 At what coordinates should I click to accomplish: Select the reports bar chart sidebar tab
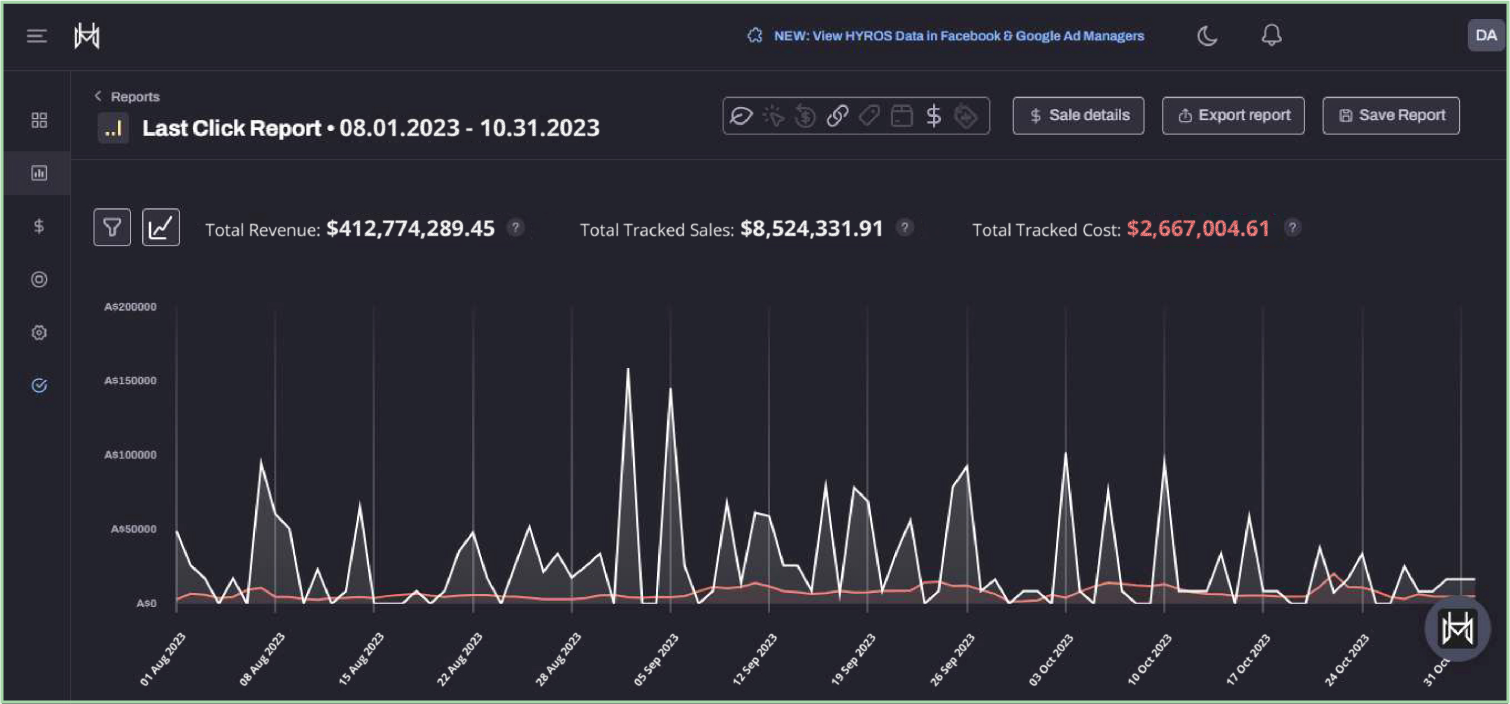coord(39,173)
